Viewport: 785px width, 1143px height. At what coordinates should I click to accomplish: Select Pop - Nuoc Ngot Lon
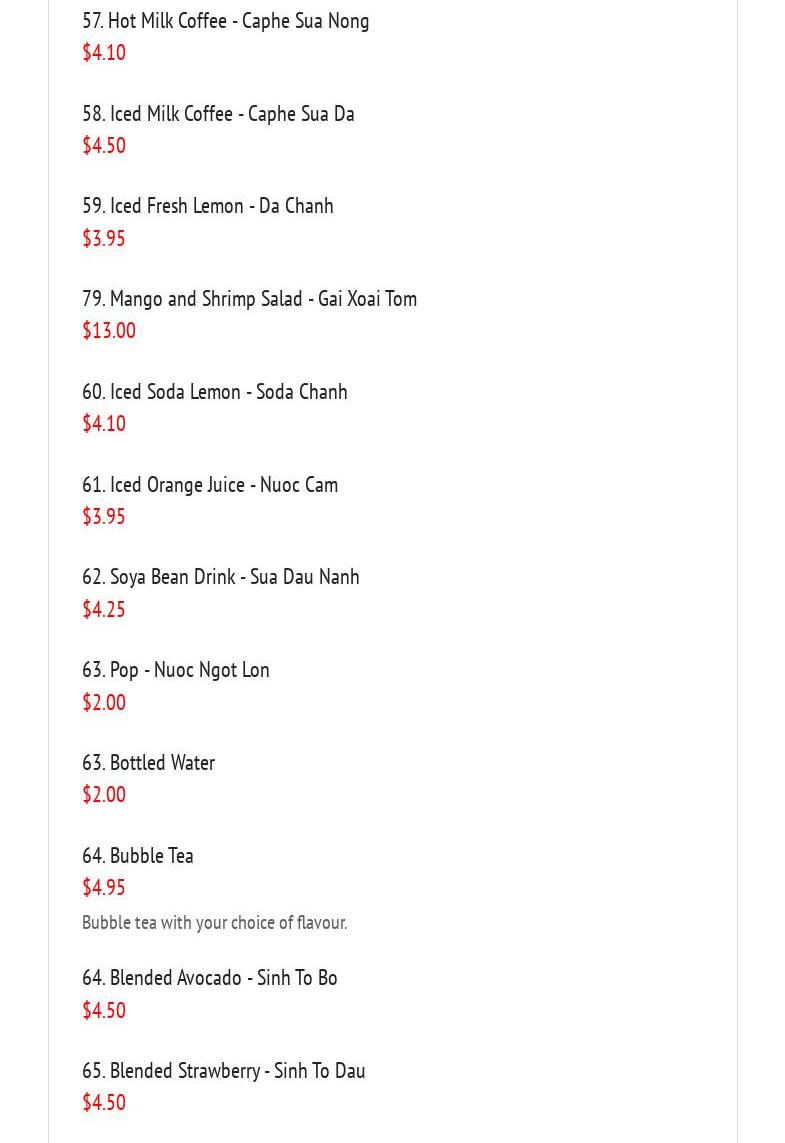point(175,670)
